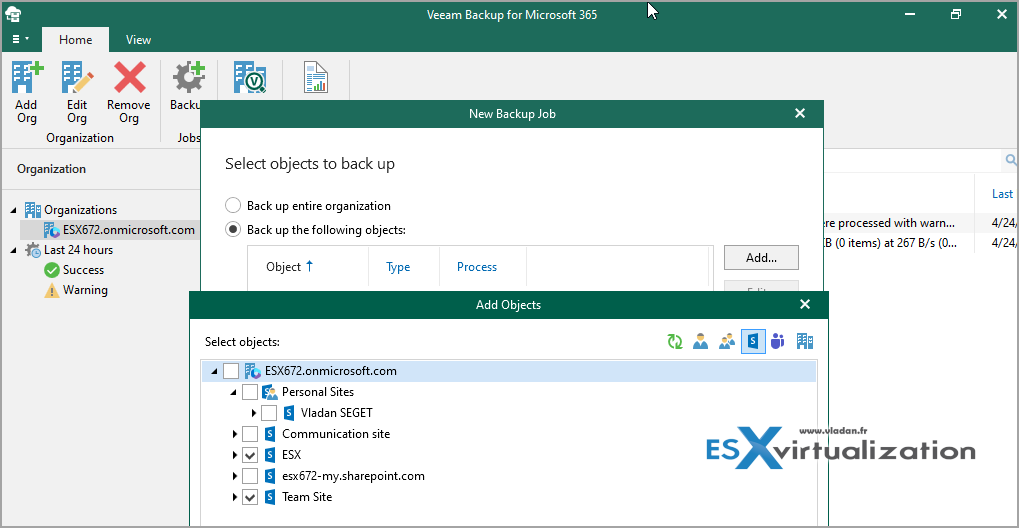Switch to the View ribbon tab

[138, 40]
